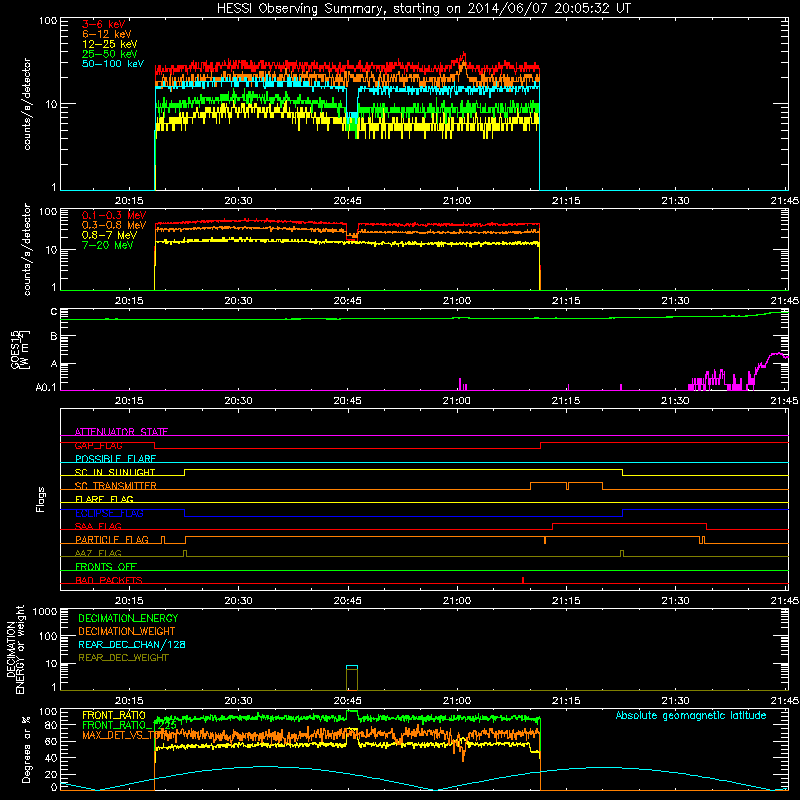Click the DECIMATION_WEIGHT legend label

click(127, 632)
